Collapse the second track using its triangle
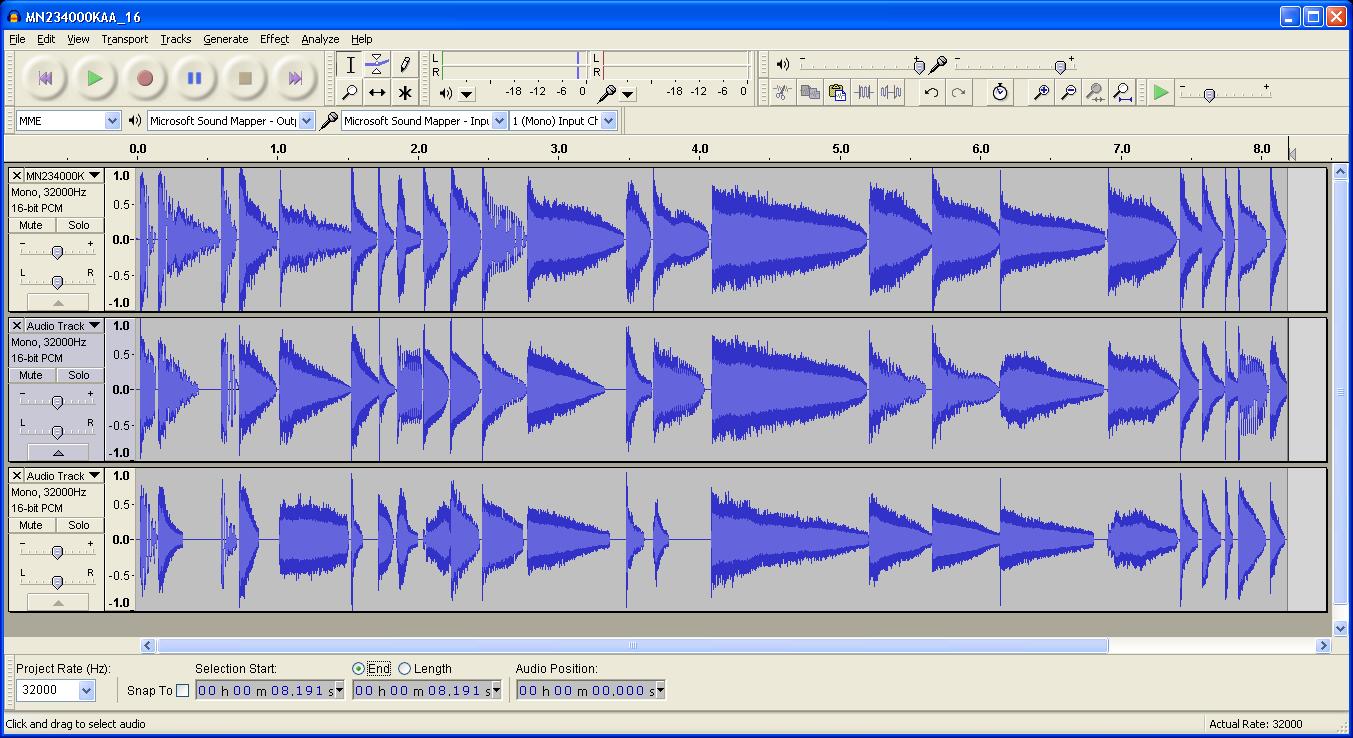 (57, 452)
